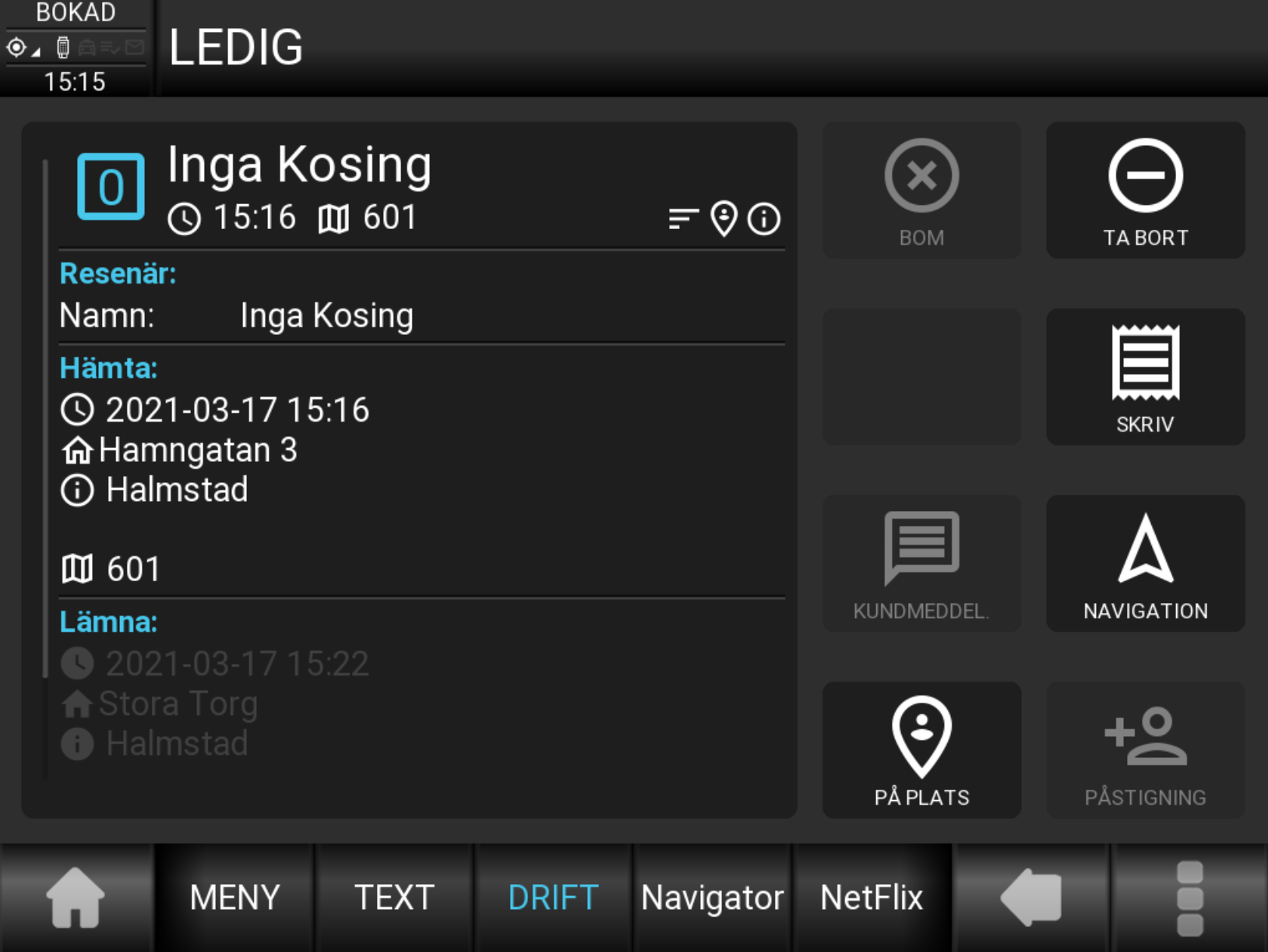Viewport: 1268px width, 952px height.
Task: Show location pin in booking header
Action: click(724, 219)
